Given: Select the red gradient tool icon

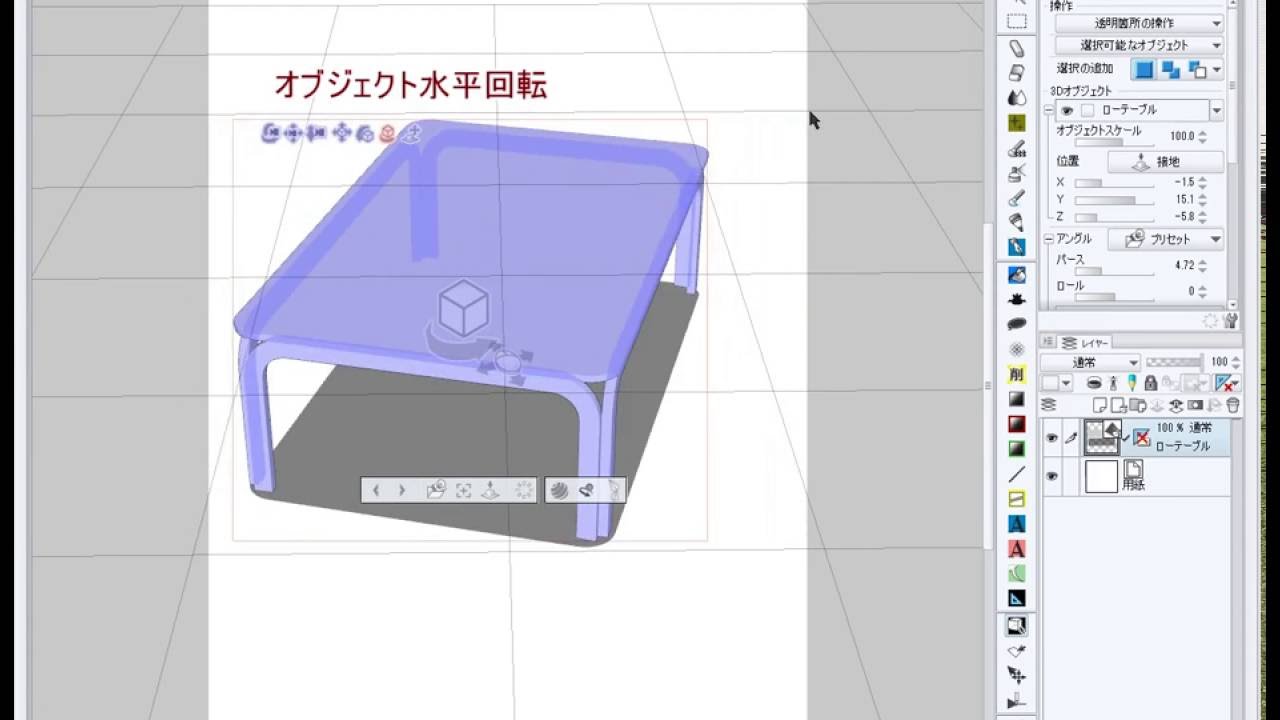Looking at the screenshot, I should pyautogui.click(x=1017, y=424).
